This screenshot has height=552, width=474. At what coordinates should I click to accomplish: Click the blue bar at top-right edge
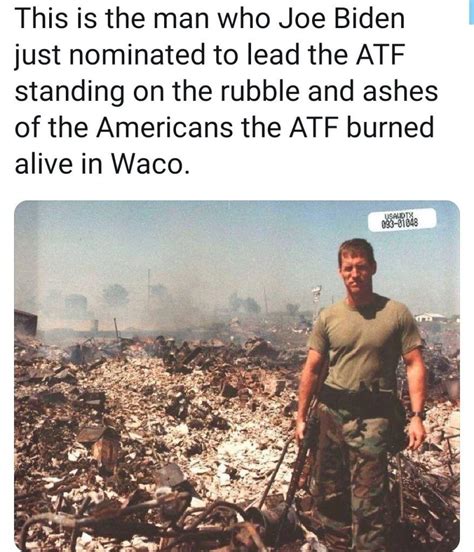tap(472, 12)
